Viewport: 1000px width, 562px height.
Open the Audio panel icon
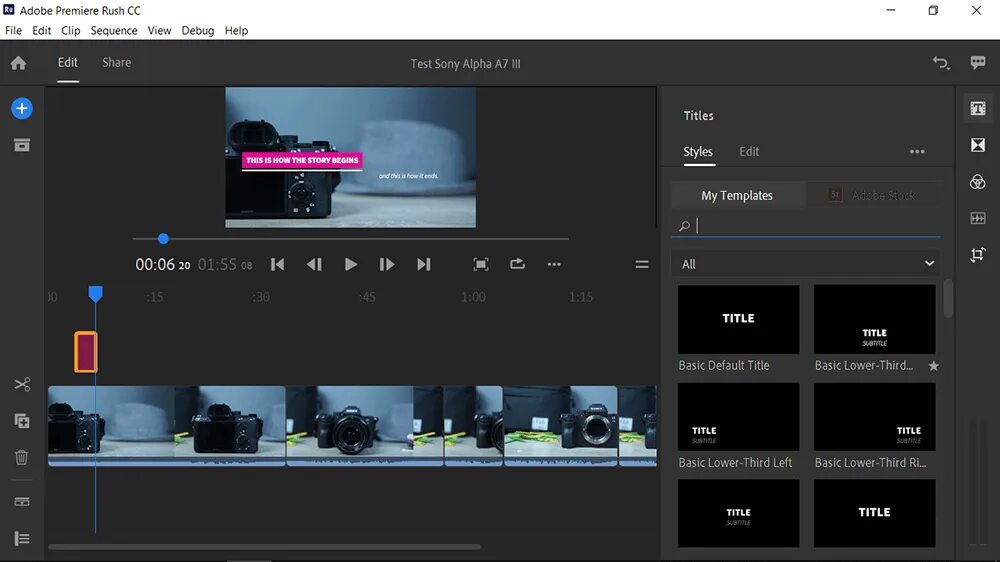pyautogui.click(x=978, y=218)
